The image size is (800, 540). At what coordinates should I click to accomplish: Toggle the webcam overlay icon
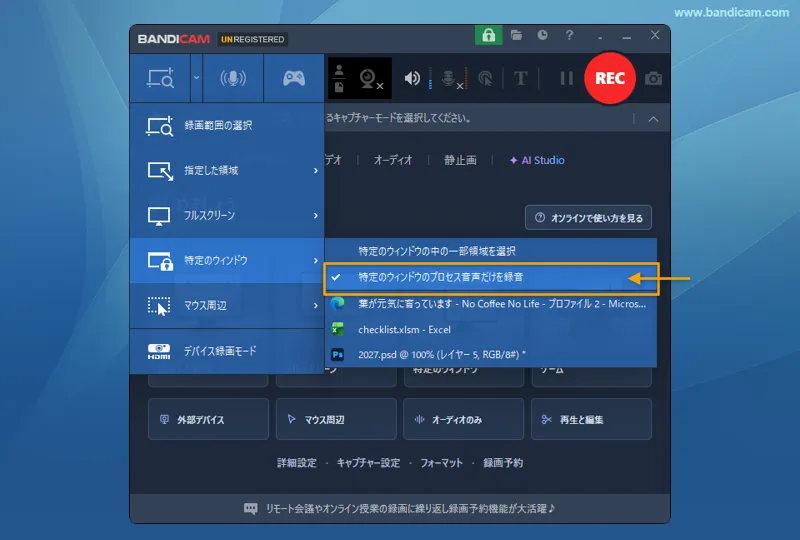pyautogui.click(x=371, y=79)
